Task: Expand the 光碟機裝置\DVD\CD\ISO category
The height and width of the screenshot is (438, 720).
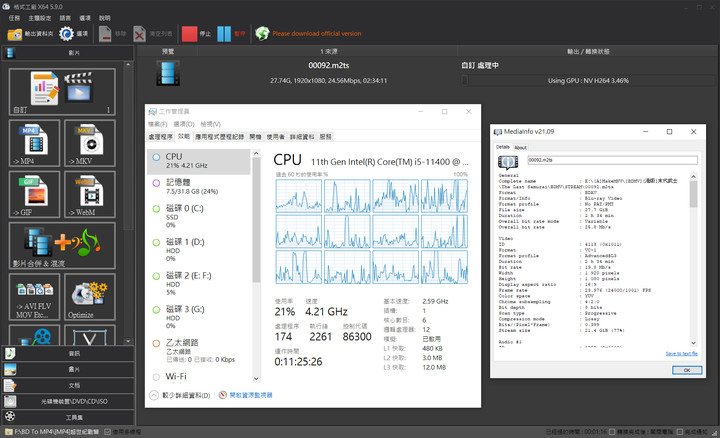Action: coord(68,401)
